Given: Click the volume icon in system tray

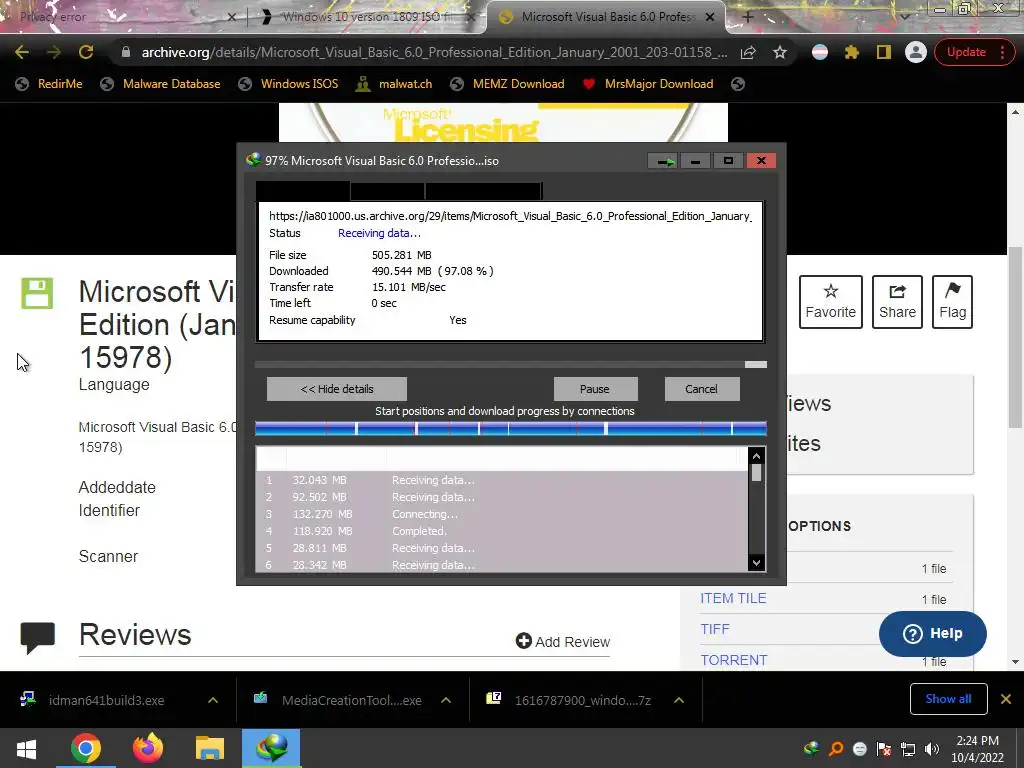Looking at the screenshot, I should click(x=932, y=749).
